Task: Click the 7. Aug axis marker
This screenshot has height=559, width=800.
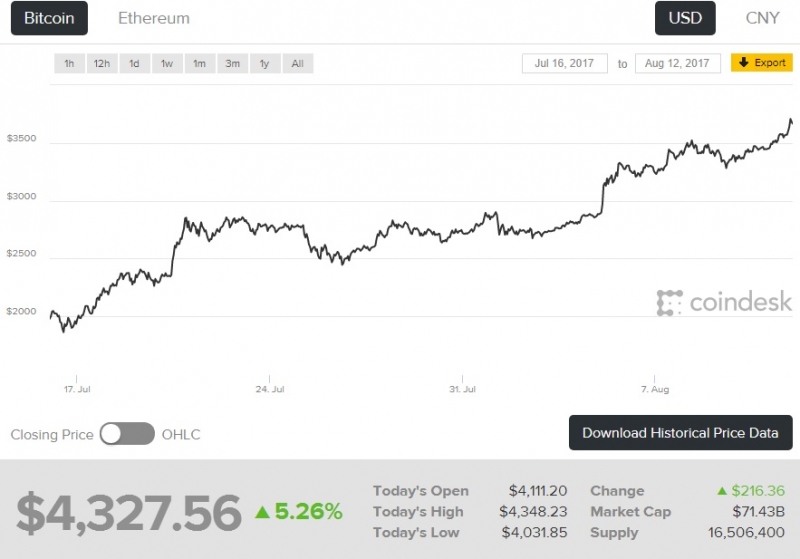Action: [x=655, y=389]
